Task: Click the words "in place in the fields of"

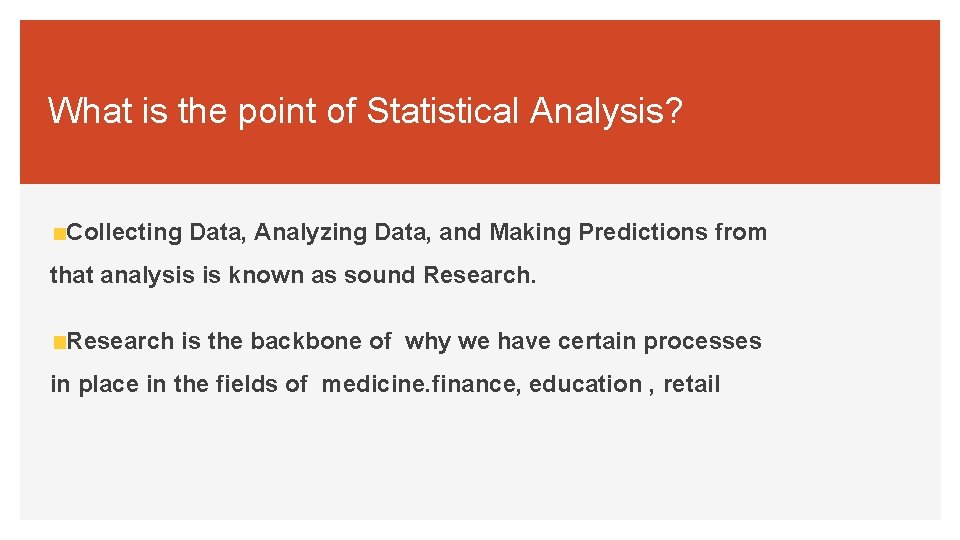Action: 179,384
